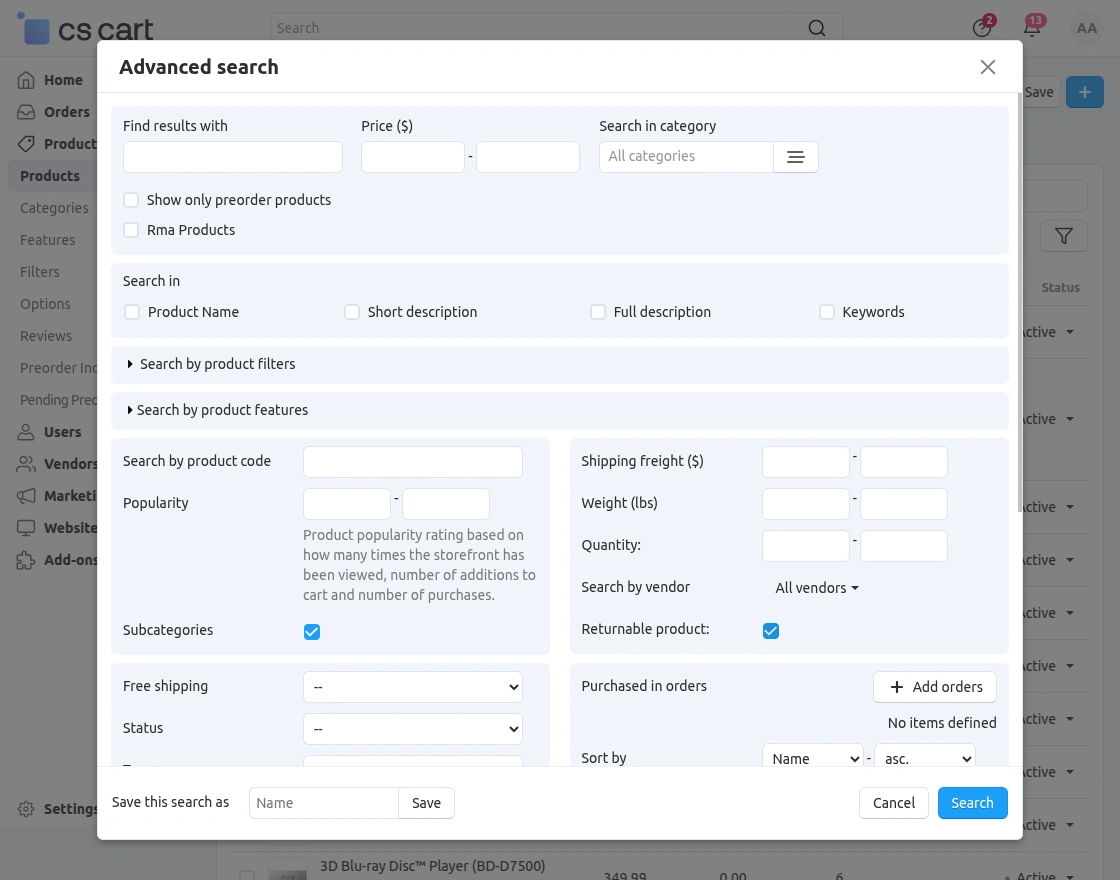This screenshot has height=880, width=1120.
Task: Expand Search by product filters section
Action: point(212,364)
